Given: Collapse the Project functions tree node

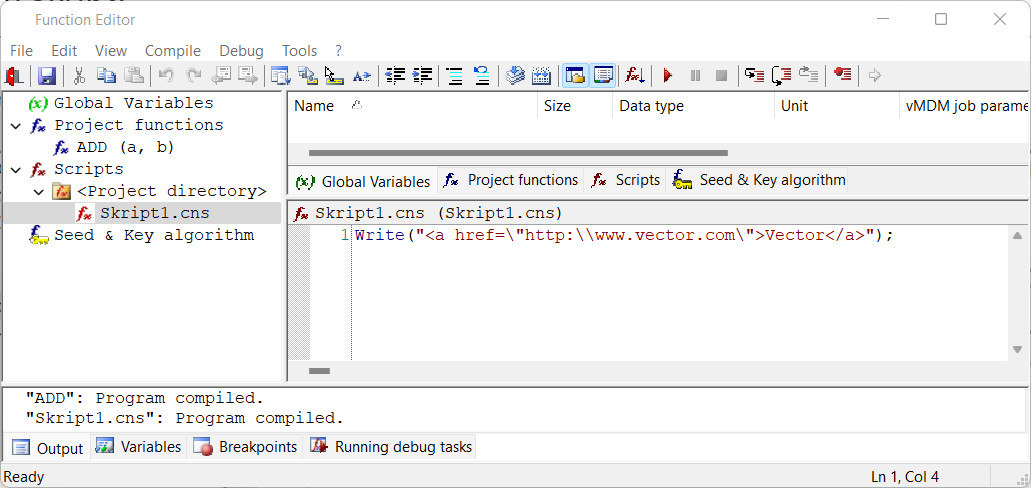Looking at the screenshot, I should [x=16, y=126].
